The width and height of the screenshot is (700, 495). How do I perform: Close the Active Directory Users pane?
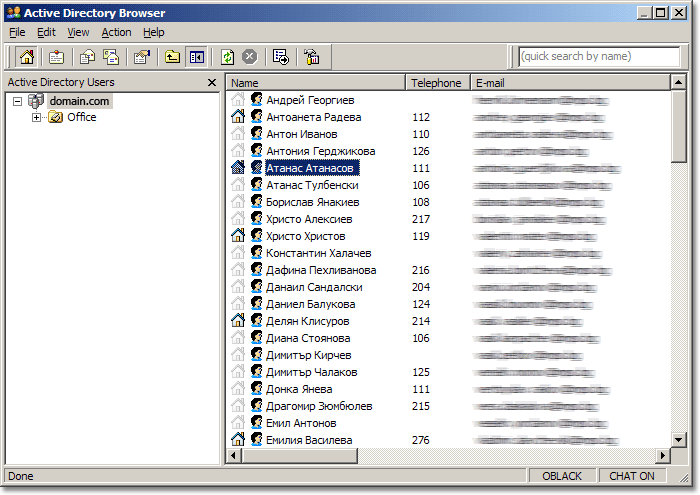pos(212,83)
